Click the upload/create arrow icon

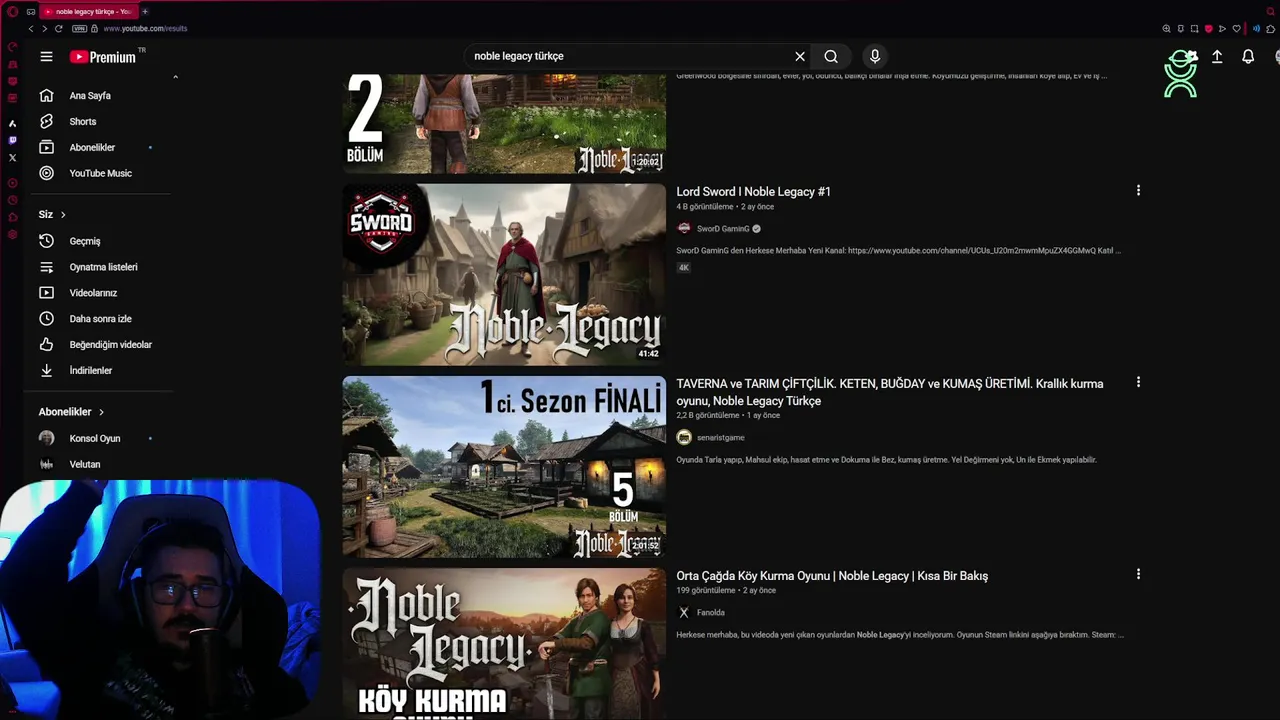pyautogui.click(x=1217, y=57)
